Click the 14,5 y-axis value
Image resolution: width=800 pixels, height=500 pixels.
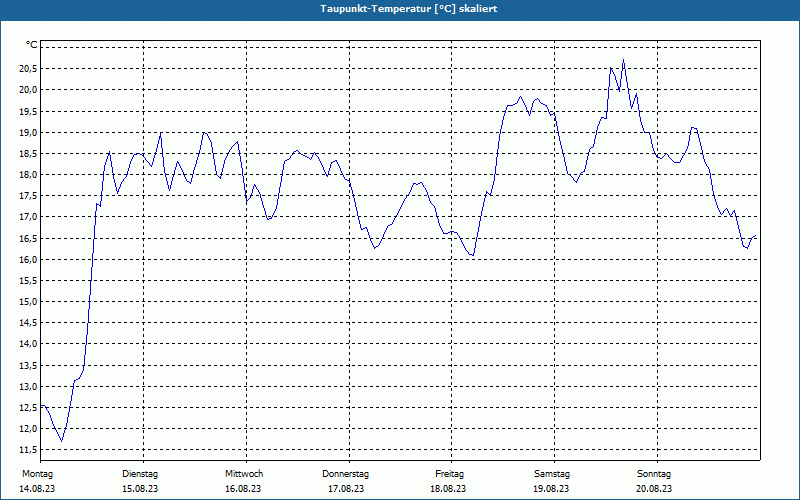[28, 322]
